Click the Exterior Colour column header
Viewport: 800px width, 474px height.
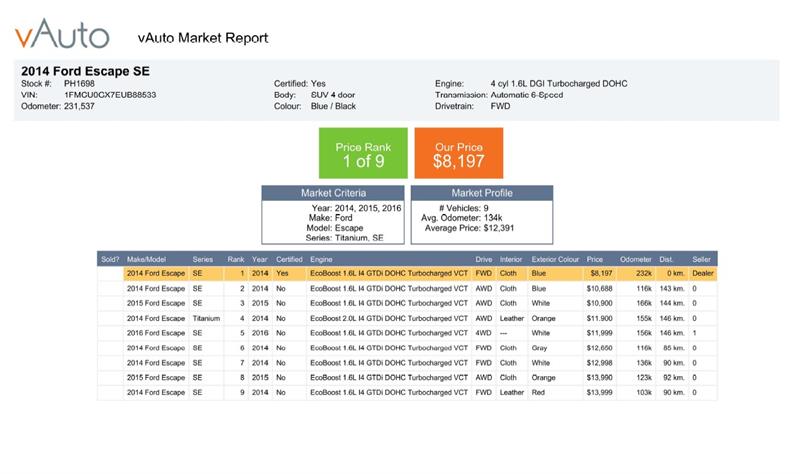tap(555, 259)
